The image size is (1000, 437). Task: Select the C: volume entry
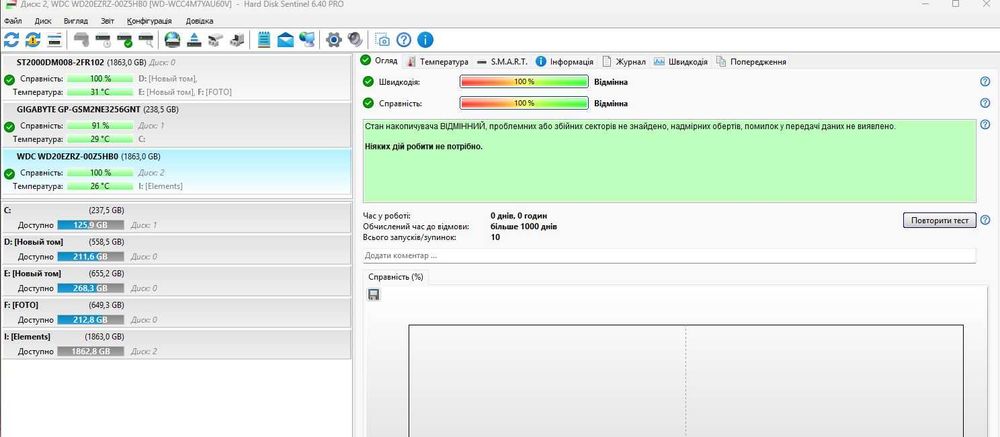pyautogui.click(x=177, y=217)
